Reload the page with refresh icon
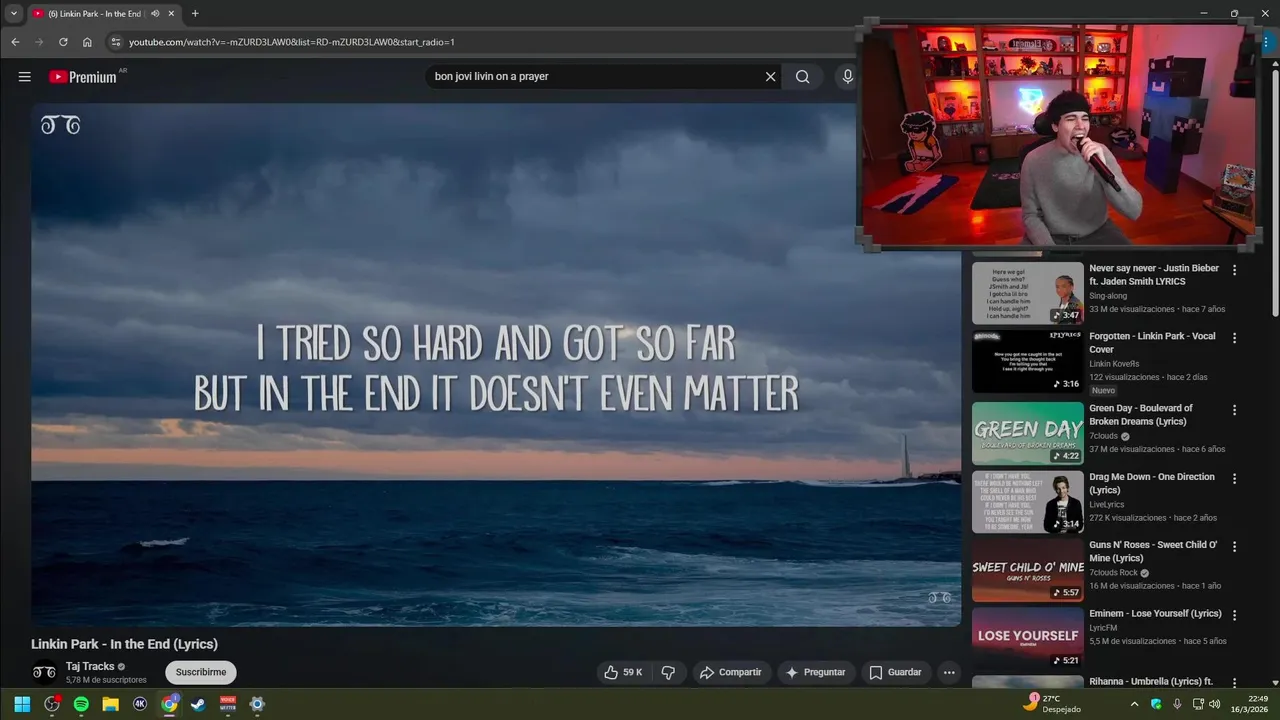 63,42
